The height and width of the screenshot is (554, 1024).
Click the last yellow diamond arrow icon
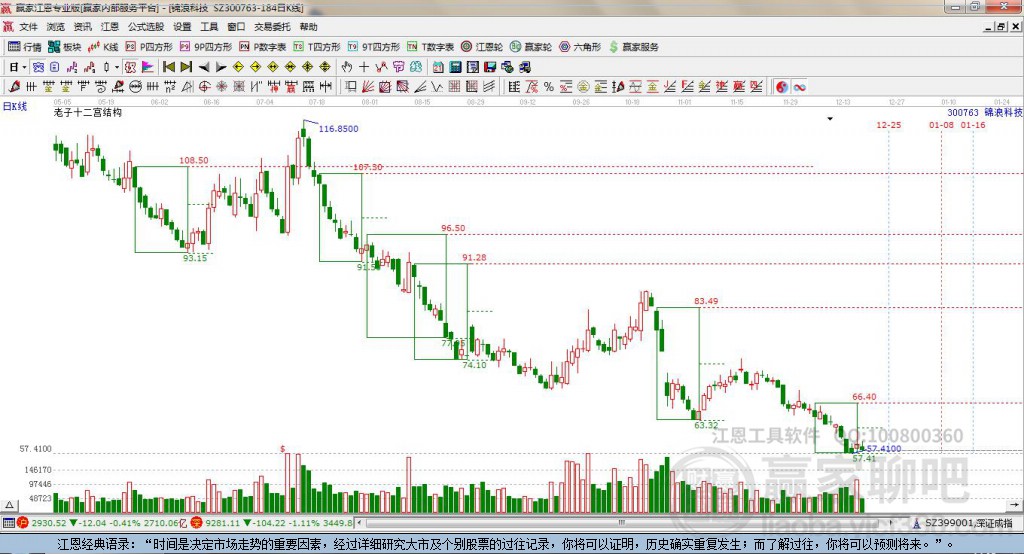[325, 67]
